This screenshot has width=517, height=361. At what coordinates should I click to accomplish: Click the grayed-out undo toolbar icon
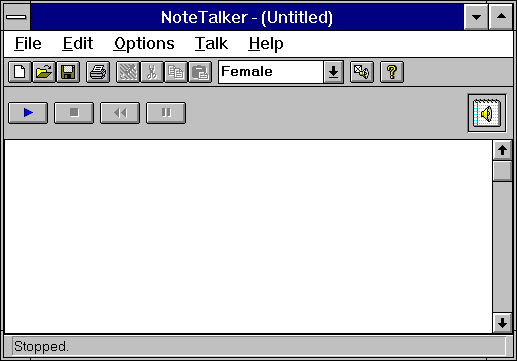coord(128,72)
